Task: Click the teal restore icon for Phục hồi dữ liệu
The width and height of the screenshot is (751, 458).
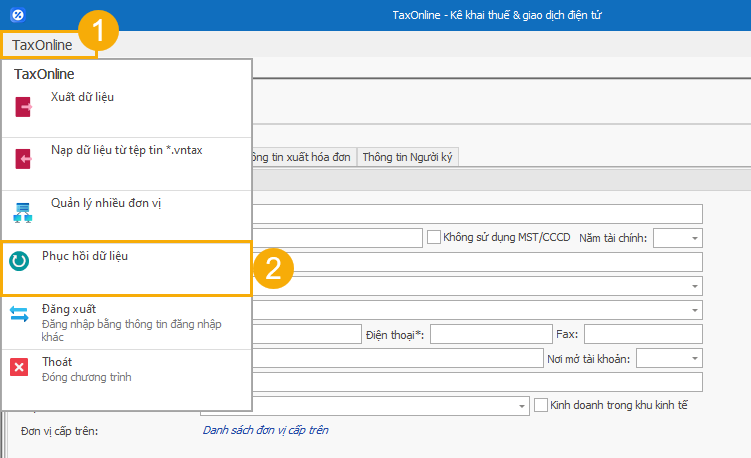Action: tap(19, 261)
